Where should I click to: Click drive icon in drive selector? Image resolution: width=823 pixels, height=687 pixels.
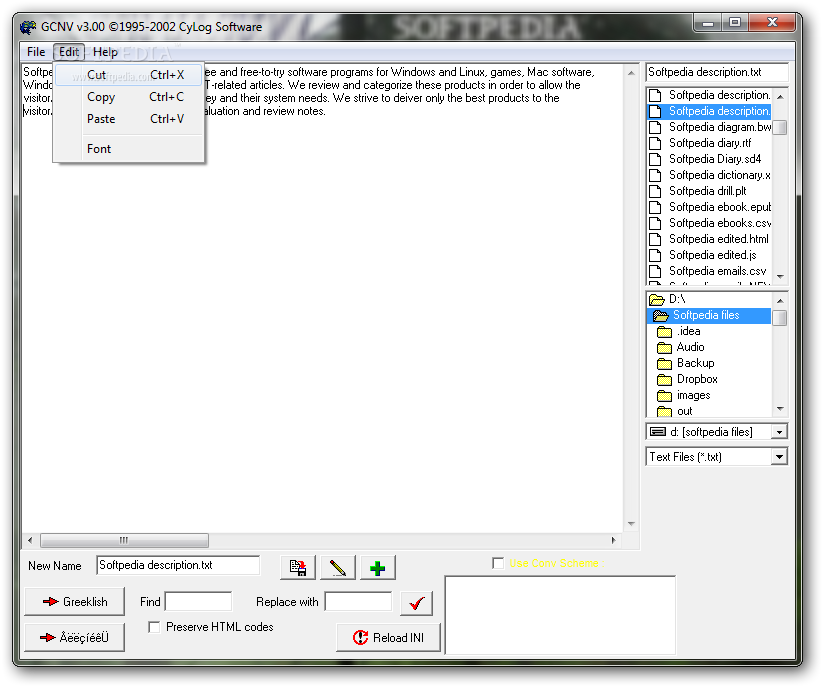point(658,432)
